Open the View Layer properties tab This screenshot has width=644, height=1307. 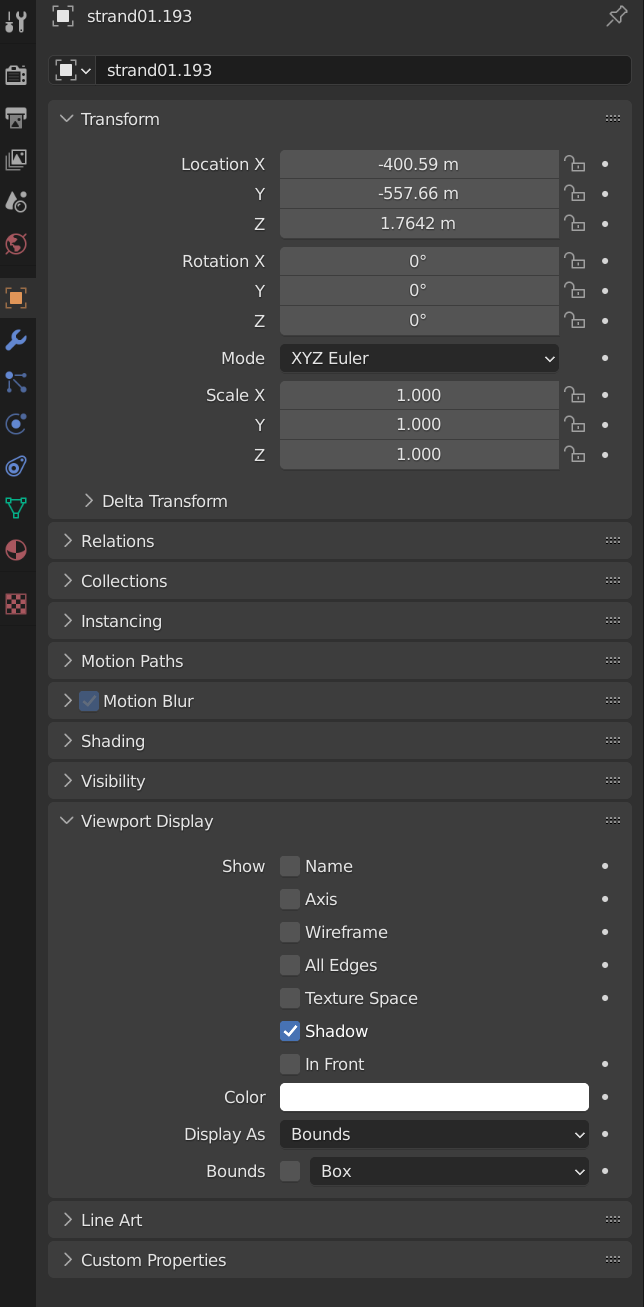(x=16, y=159)
